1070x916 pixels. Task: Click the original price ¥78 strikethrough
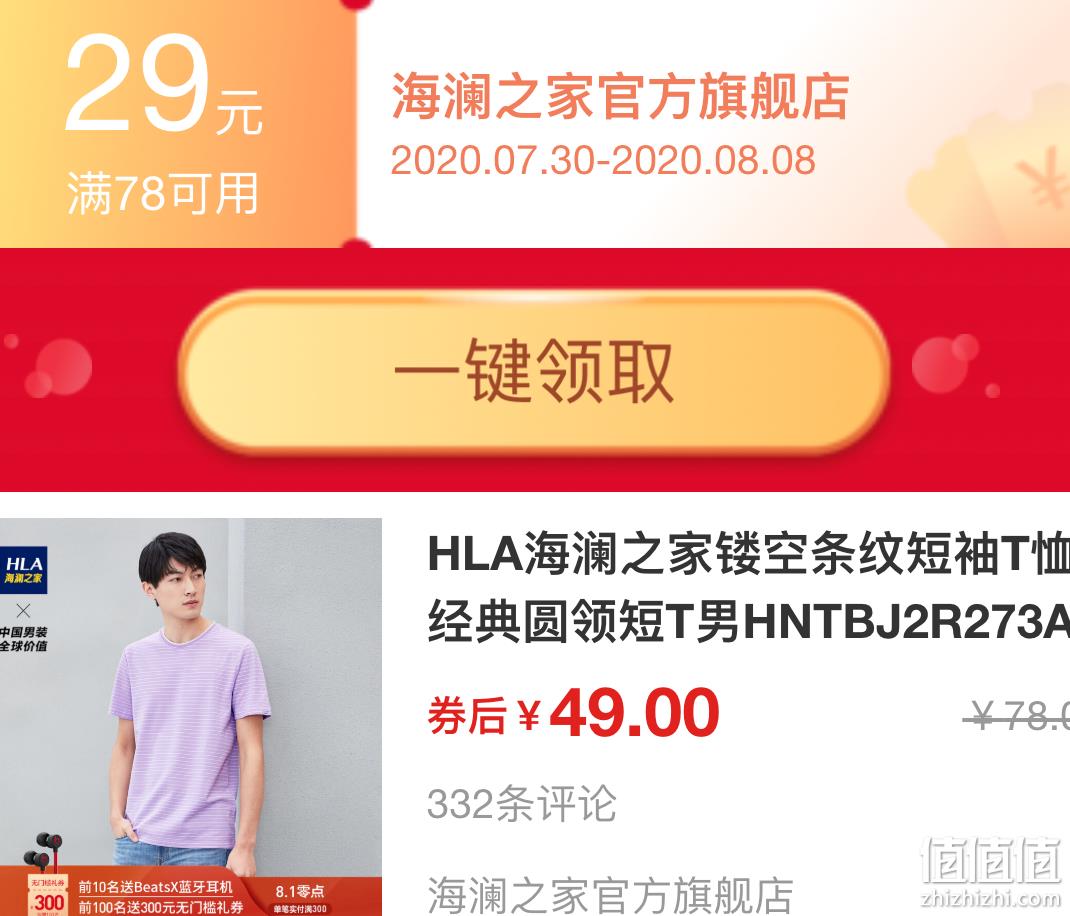coord(1017,715)
